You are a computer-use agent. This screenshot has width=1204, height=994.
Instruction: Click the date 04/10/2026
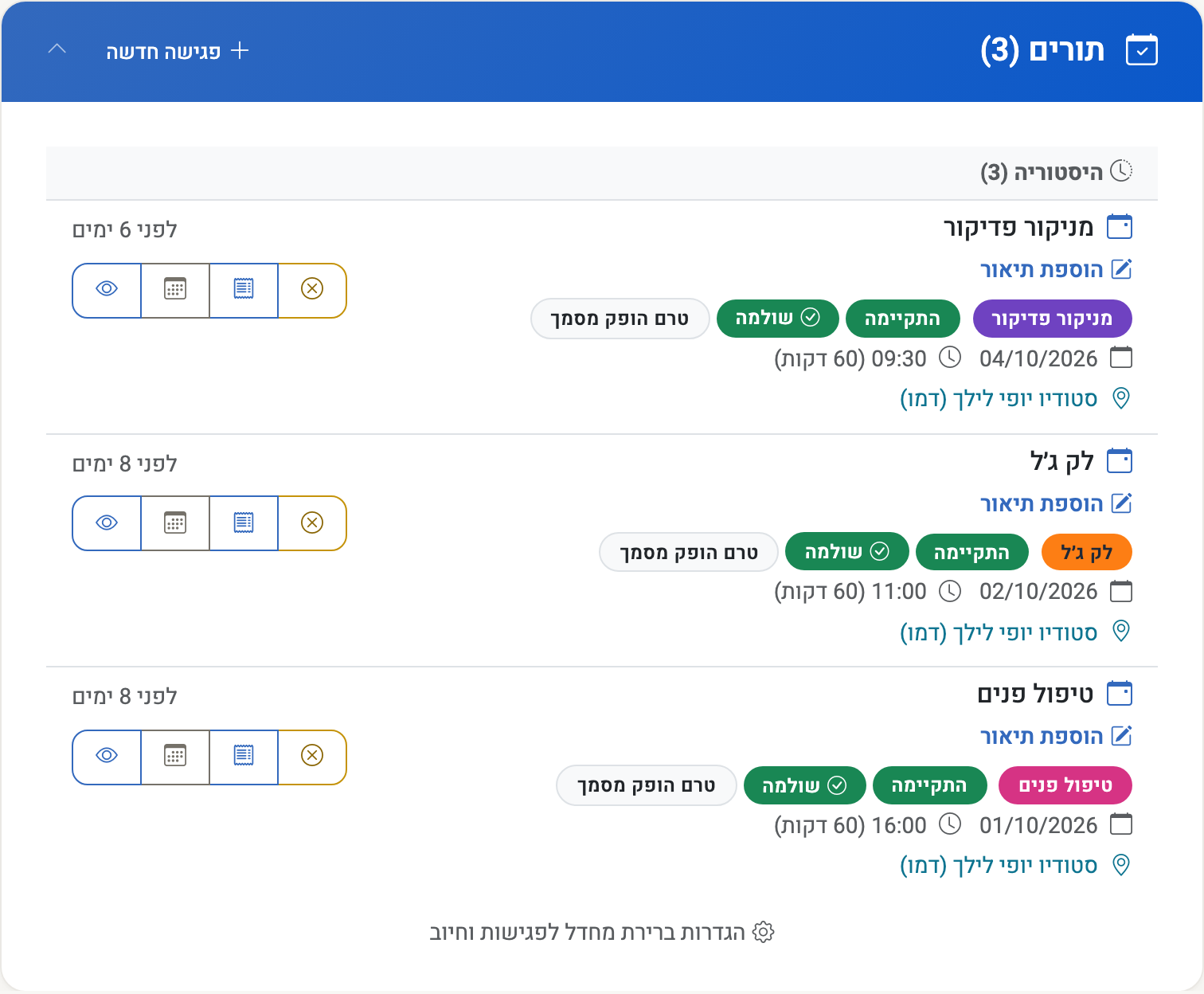pyautogui.click(x=1038, y=358)
